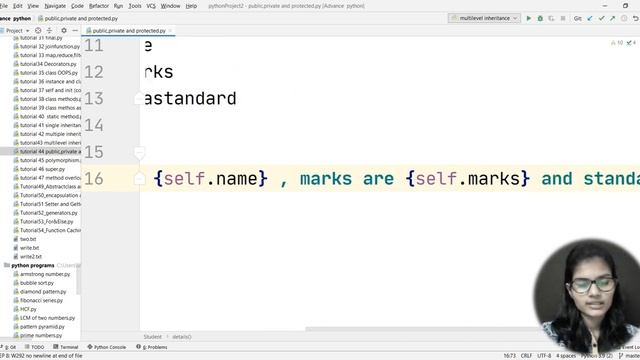Screen dimensions: 640x360
Task: Open the Help menu
Action: tap(191, 6)
